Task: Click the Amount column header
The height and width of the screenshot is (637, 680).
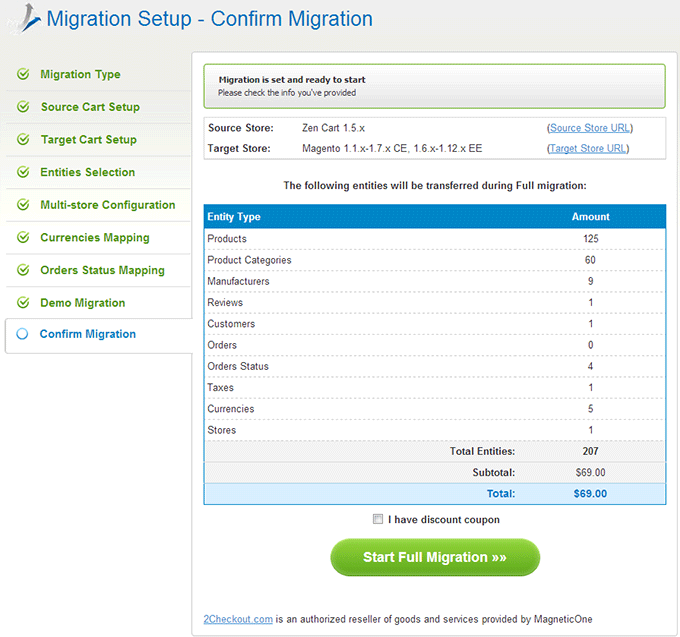Action: [x=590, y=216]
